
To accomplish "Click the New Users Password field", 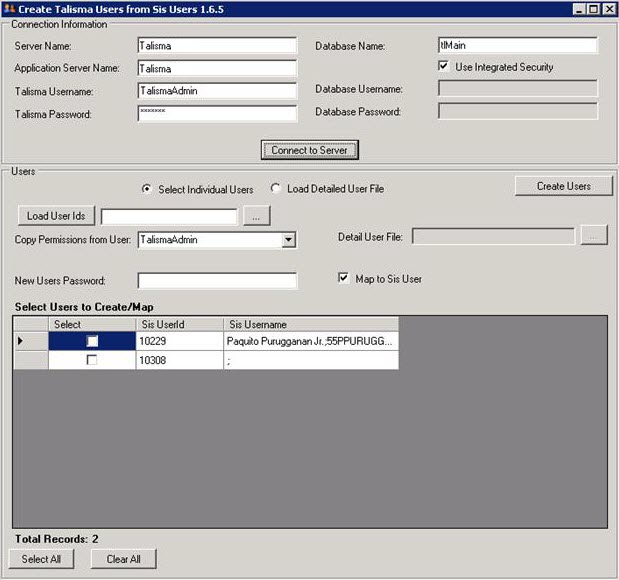I will 217,281.
